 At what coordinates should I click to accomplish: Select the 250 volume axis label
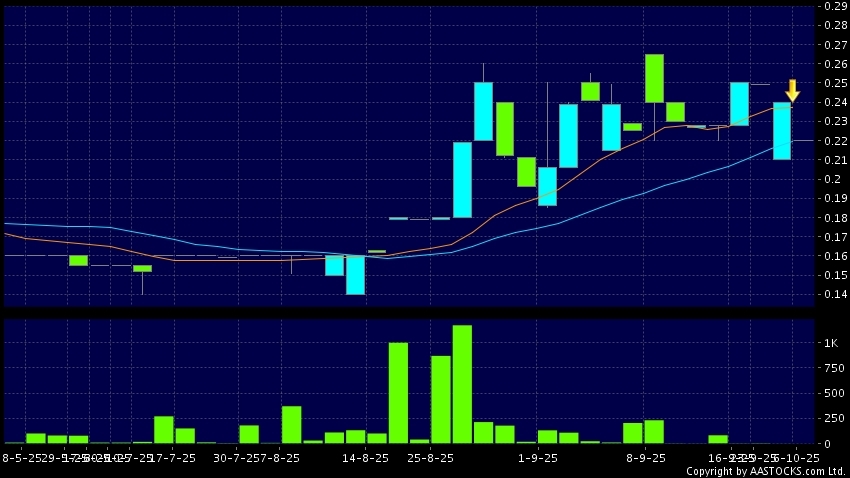[x=831, y=418]
